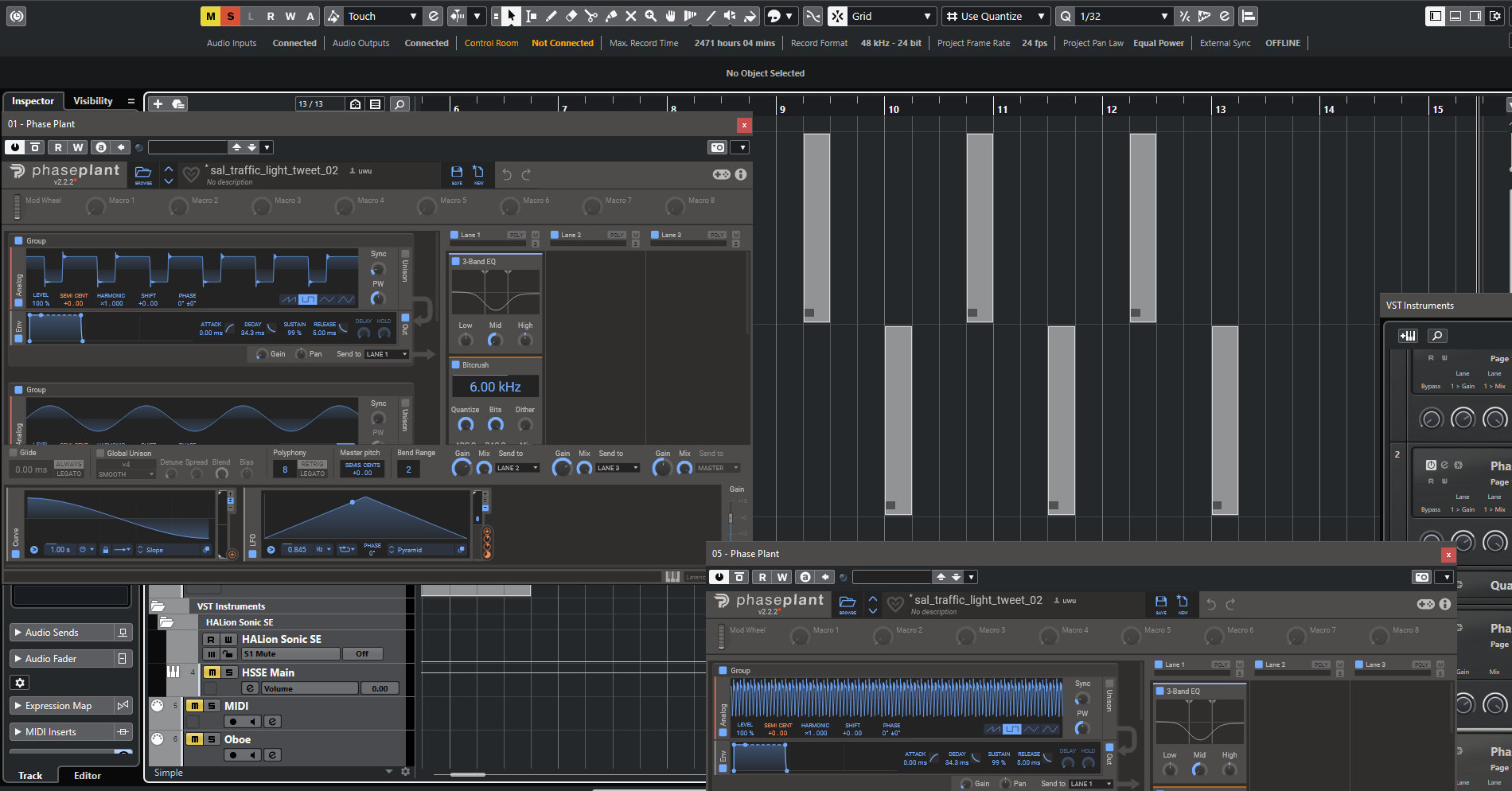This screenshot has width=1512, height=791.
Task: Choose the Erase tool in toolbar
Action: tap(571, 16)
